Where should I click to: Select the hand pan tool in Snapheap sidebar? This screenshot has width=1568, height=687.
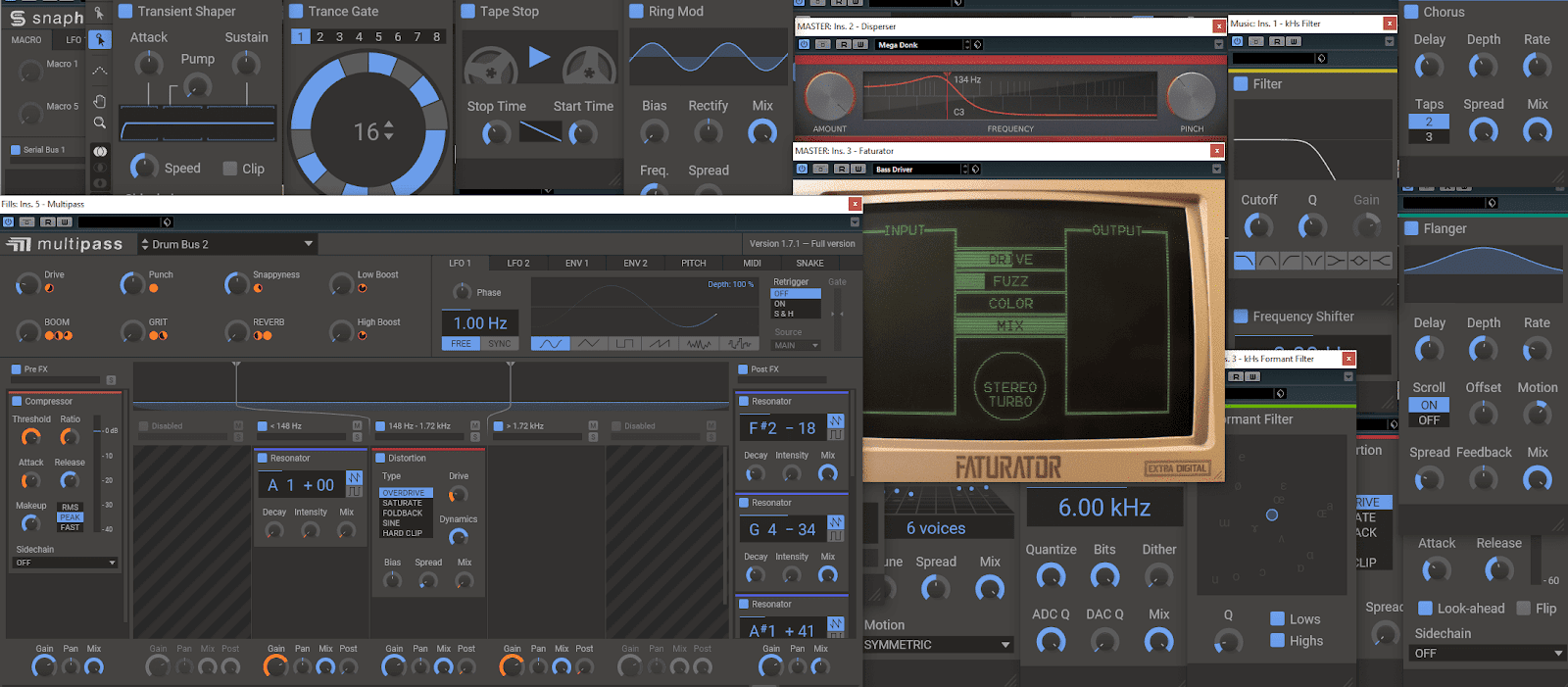(x=99, y=102)
